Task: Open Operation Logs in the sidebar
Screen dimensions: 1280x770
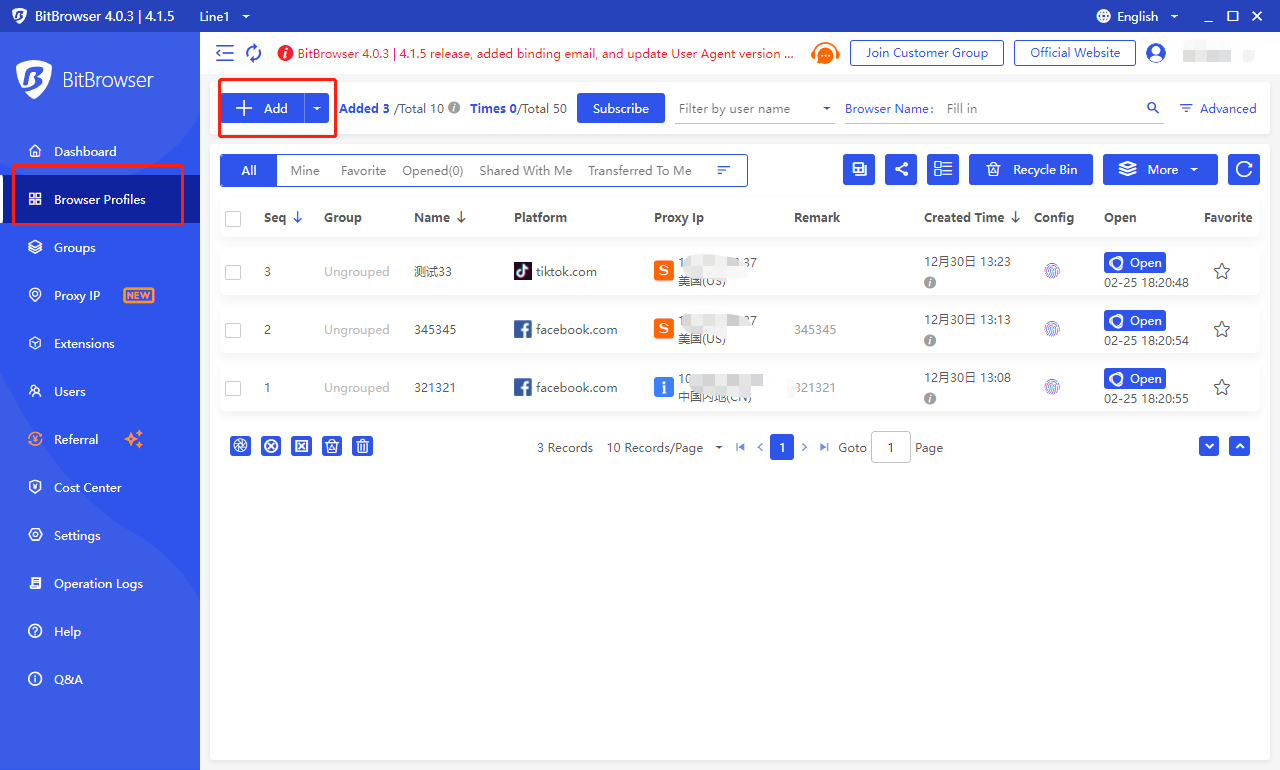Action: point(100,583)
